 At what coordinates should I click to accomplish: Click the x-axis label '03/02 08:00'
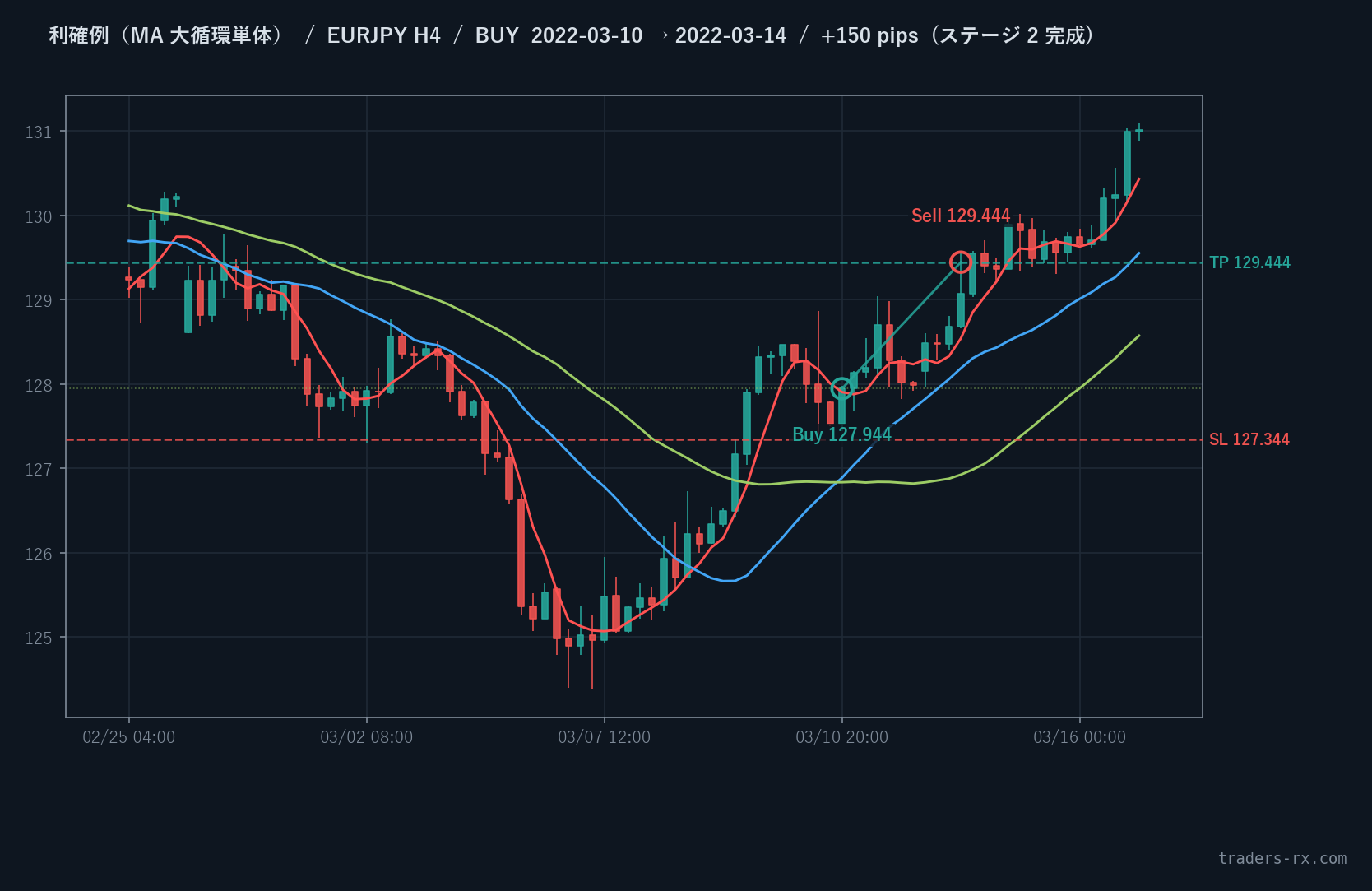click(x=367, y=737)
